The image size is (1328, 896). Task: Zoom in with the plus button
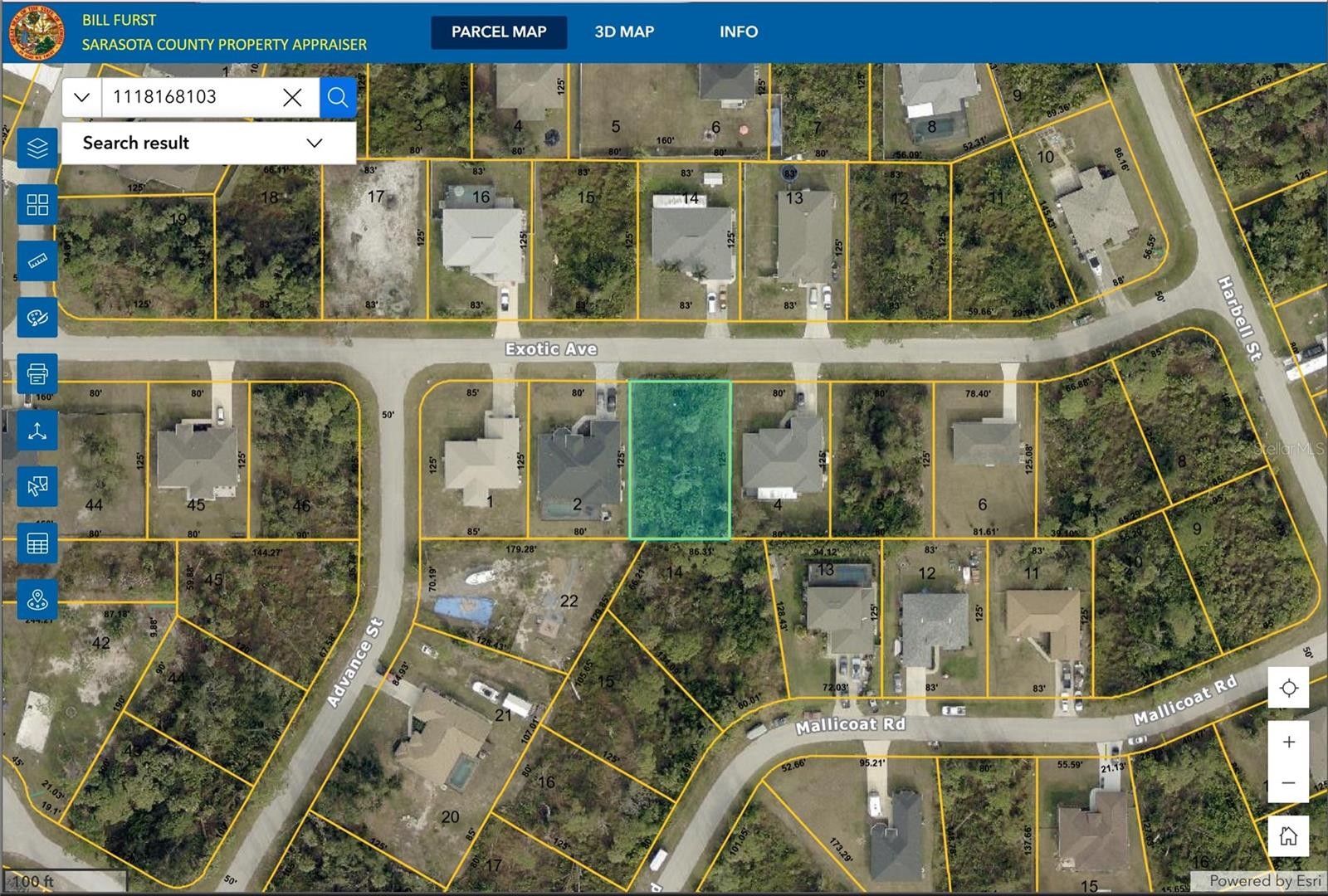coord(1288,742)
